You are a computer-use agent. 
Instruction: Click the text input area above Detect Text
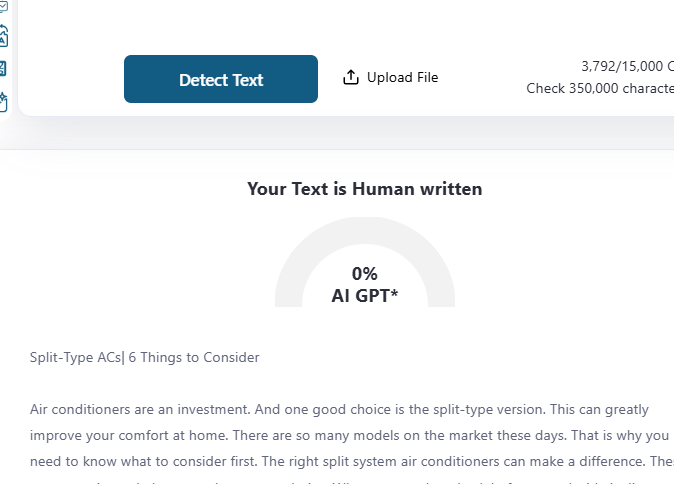tap(340, 20)
